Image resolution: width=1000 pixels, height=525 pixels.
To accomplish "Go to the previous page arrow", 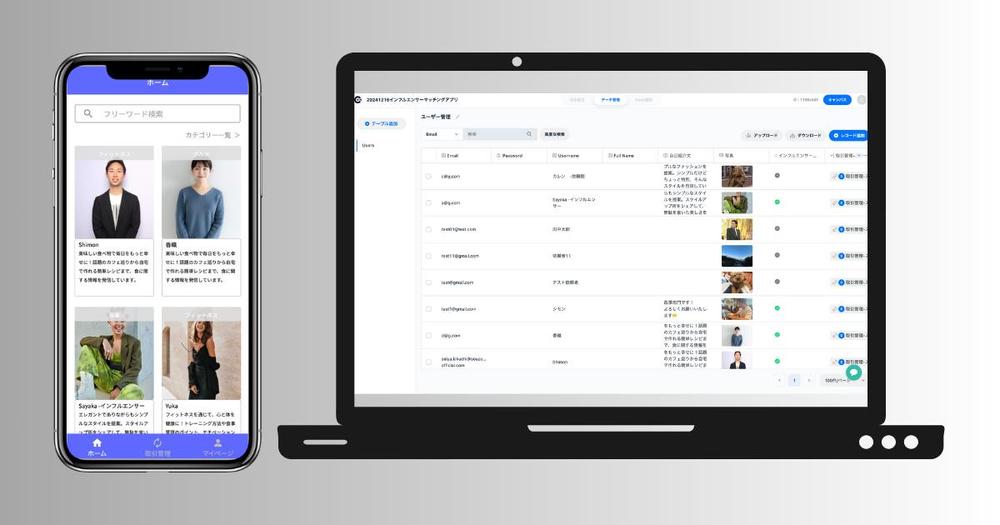I will [779, 380].
